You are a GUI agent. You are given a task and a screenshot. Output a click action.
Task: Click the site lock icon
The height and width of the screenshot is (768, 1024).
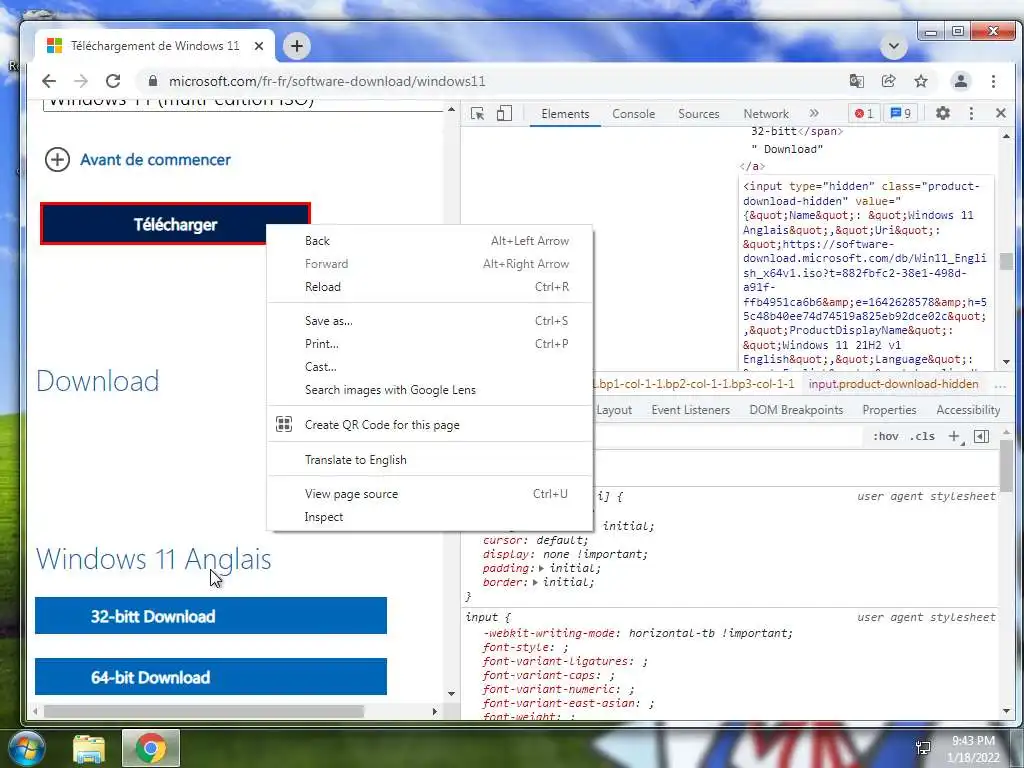point(153,81)
